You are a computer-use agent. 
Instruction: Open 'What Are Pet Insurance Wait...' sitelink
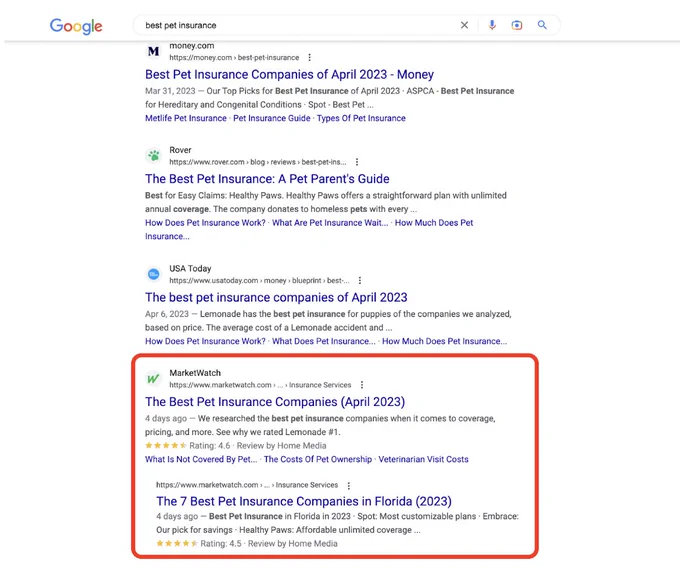[x=330, y=223]
